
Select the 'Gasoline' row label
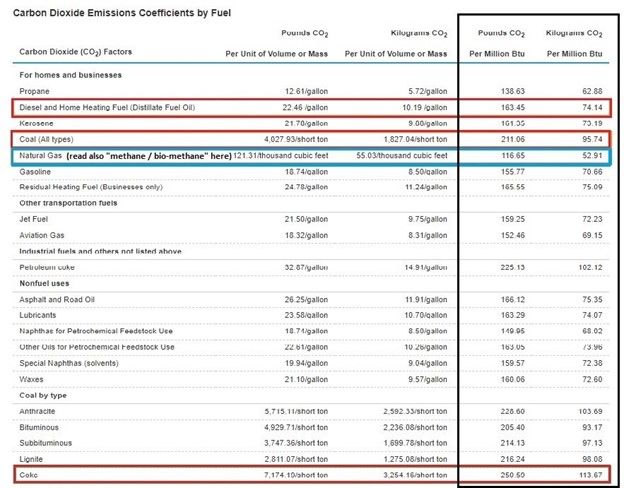click(x=38, y=173)
